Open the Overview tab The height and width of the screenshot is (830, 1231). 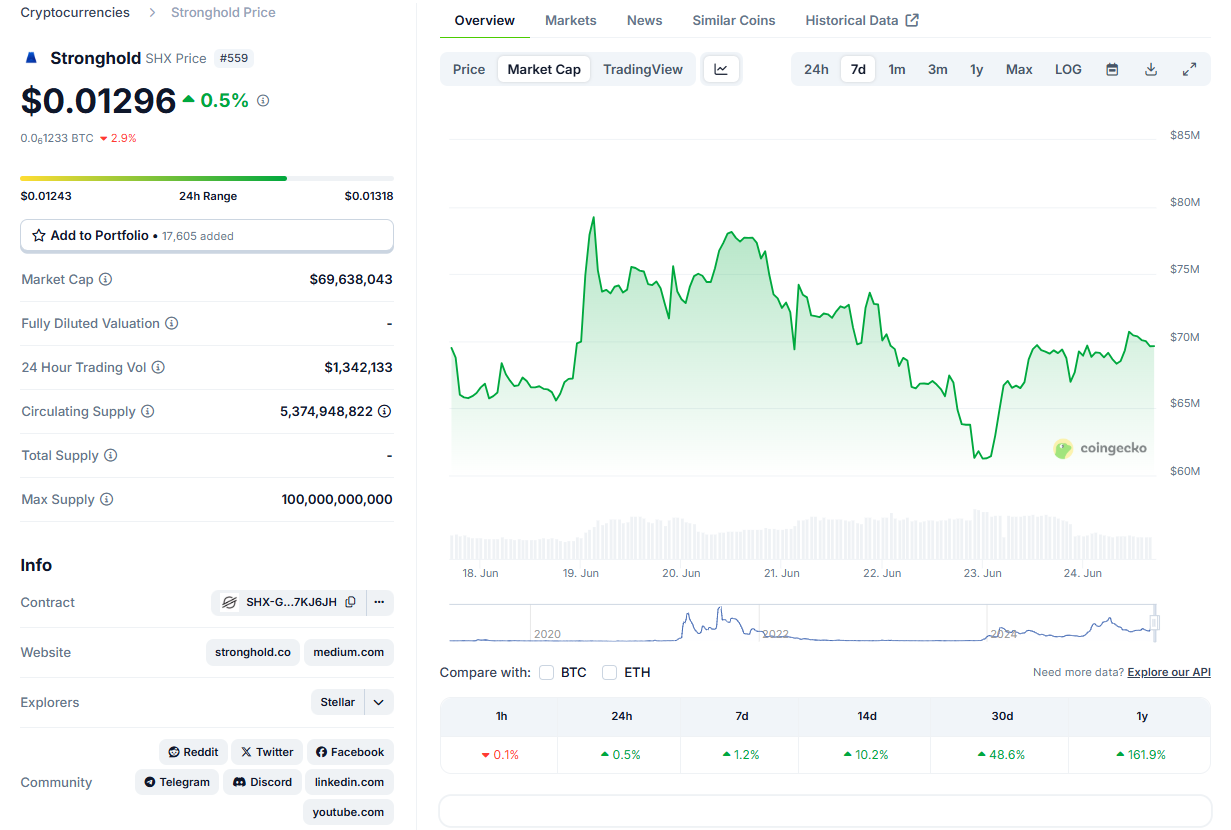coord(485,20)
